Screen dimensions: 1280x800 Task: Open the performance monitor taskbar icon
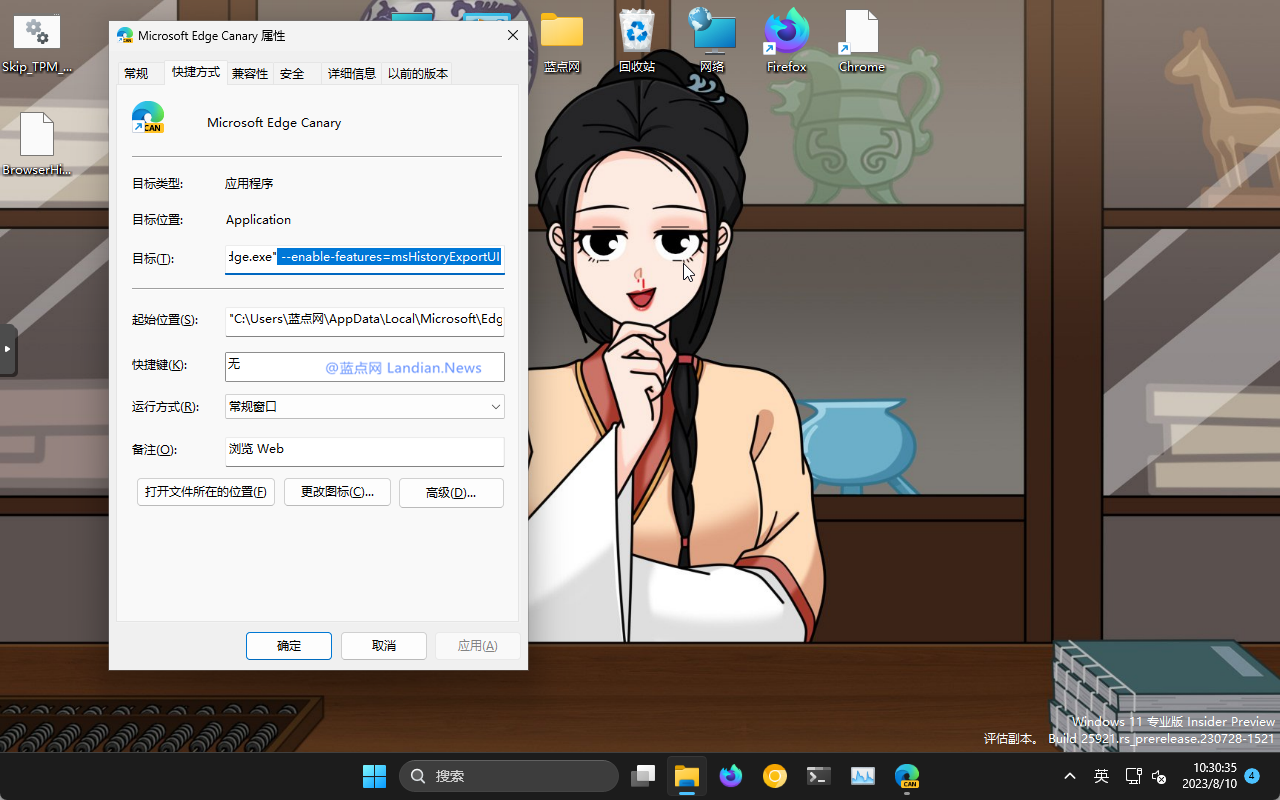(863, 776)
